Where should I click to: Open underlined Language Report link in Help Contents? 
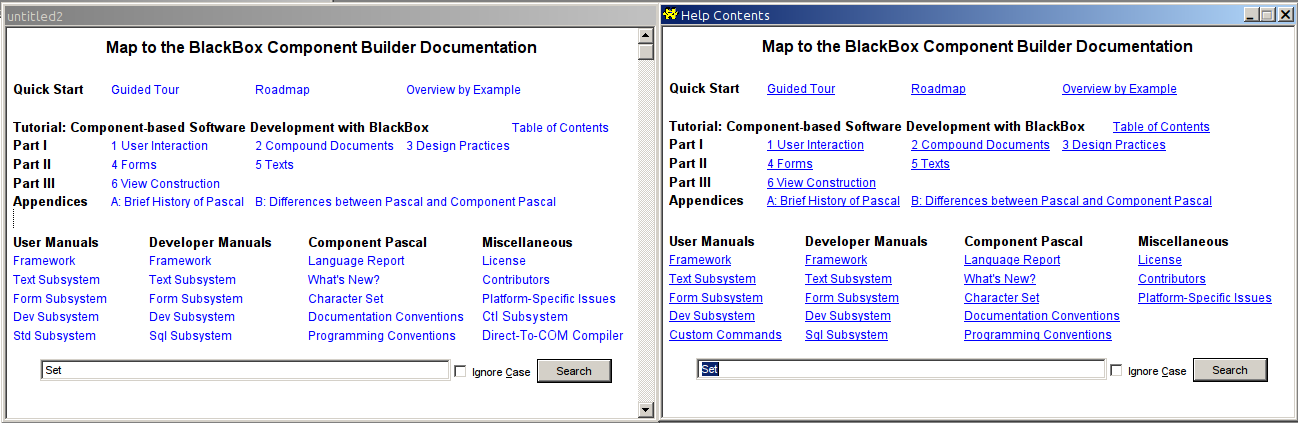point(1012,260)
